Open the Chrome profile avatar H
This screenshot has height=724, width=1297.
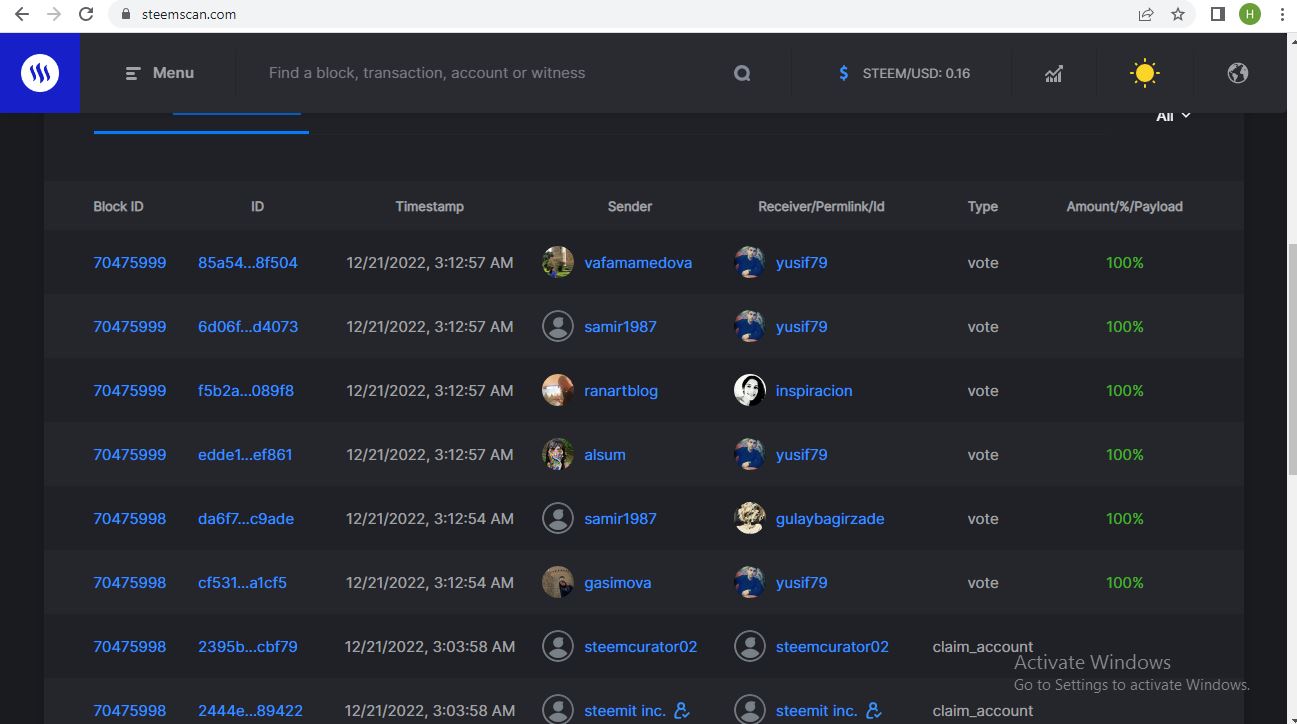click(1250, 15)
